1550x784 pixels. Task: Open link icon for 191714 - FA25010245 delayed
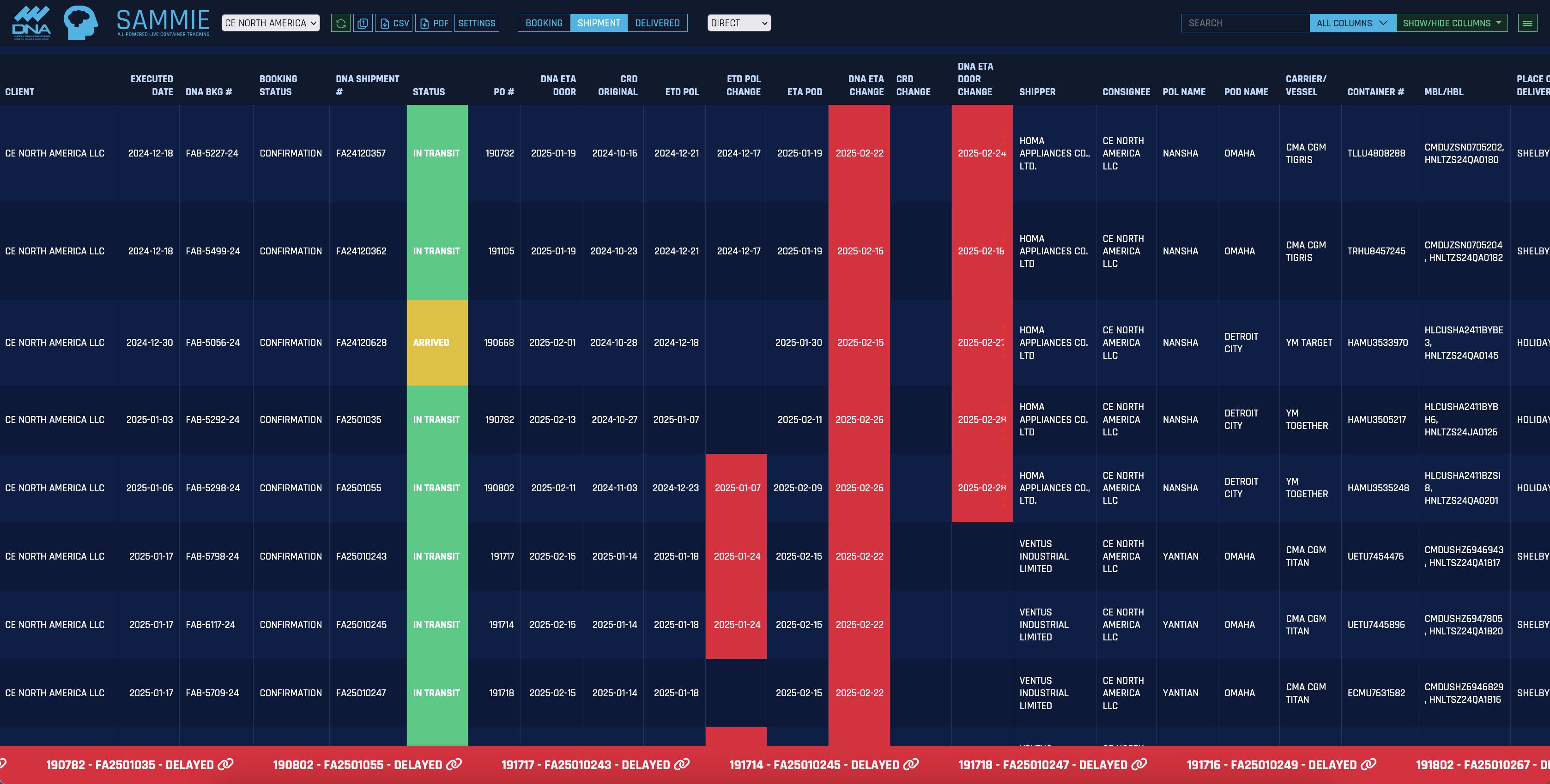912,764
